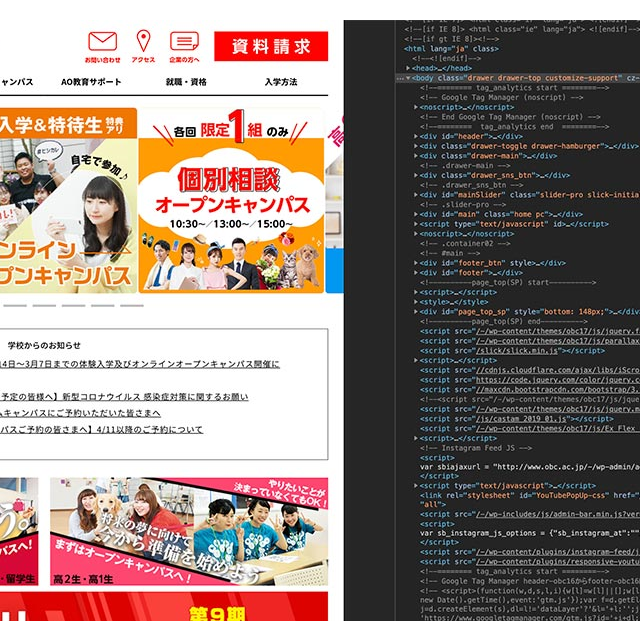Click the red 資料請求 button
Screen dimensions: 640x640
click(271, 46)
